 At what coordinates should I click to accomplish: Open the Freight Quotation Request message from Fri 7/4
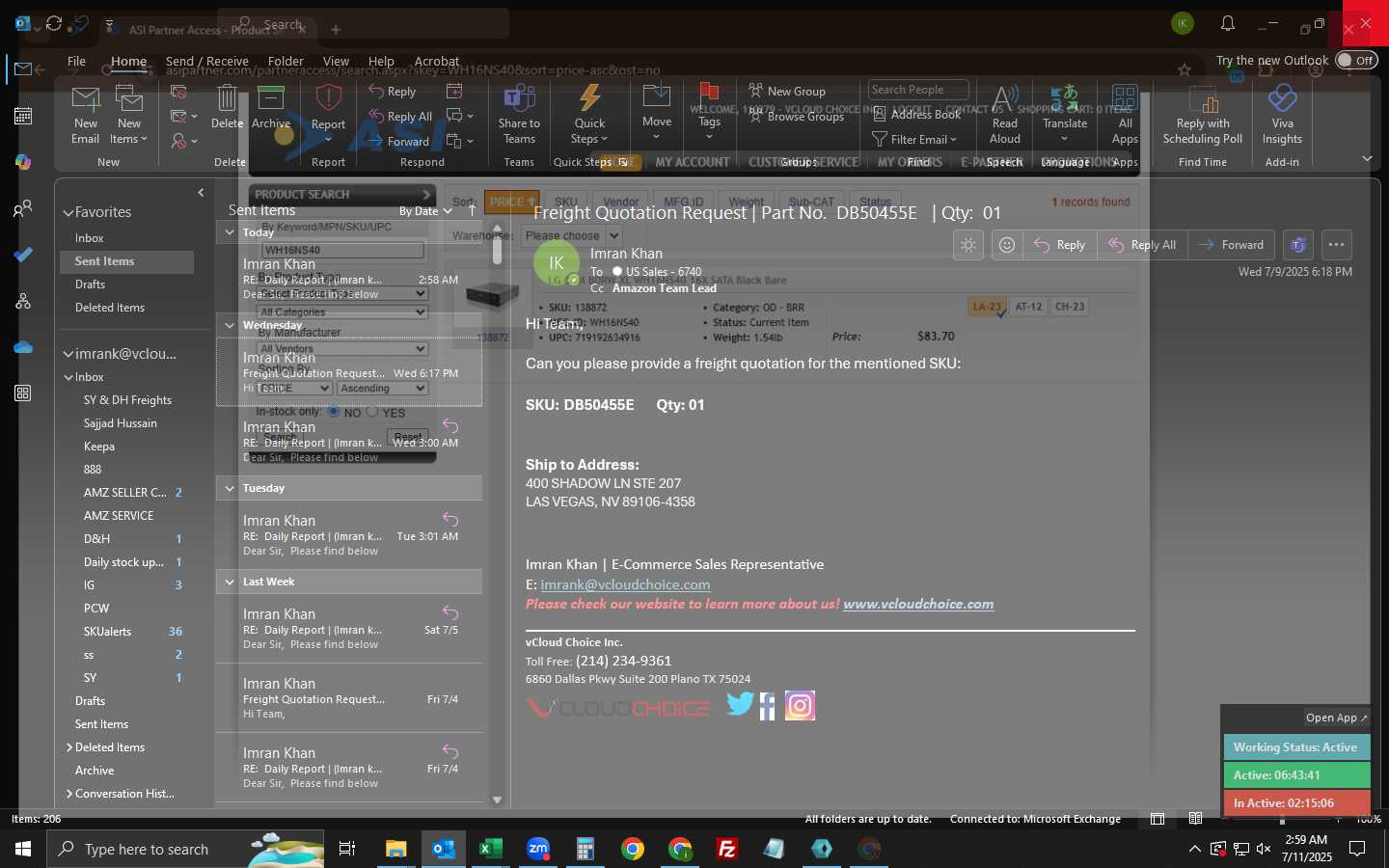click(350, 699)
